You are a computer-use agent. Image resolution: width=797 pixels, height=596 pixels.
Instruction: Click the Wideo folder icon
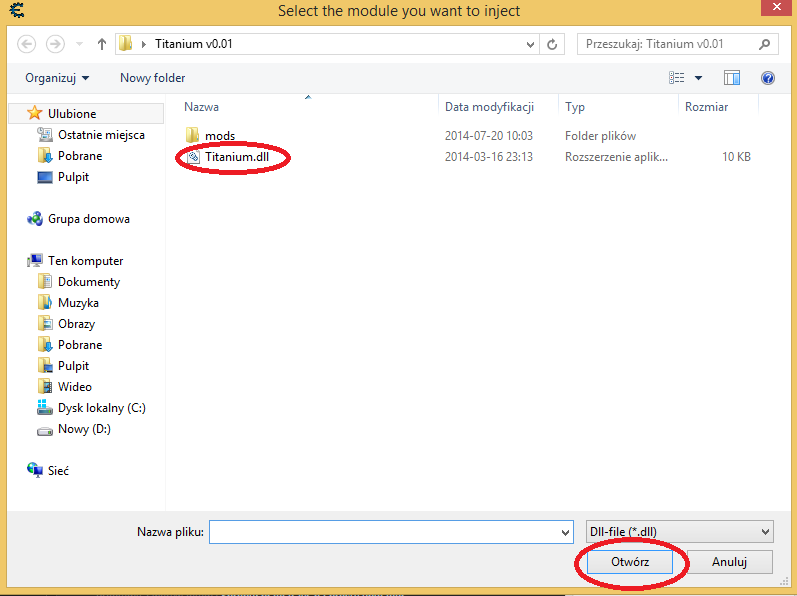click(x=45, y=386)
